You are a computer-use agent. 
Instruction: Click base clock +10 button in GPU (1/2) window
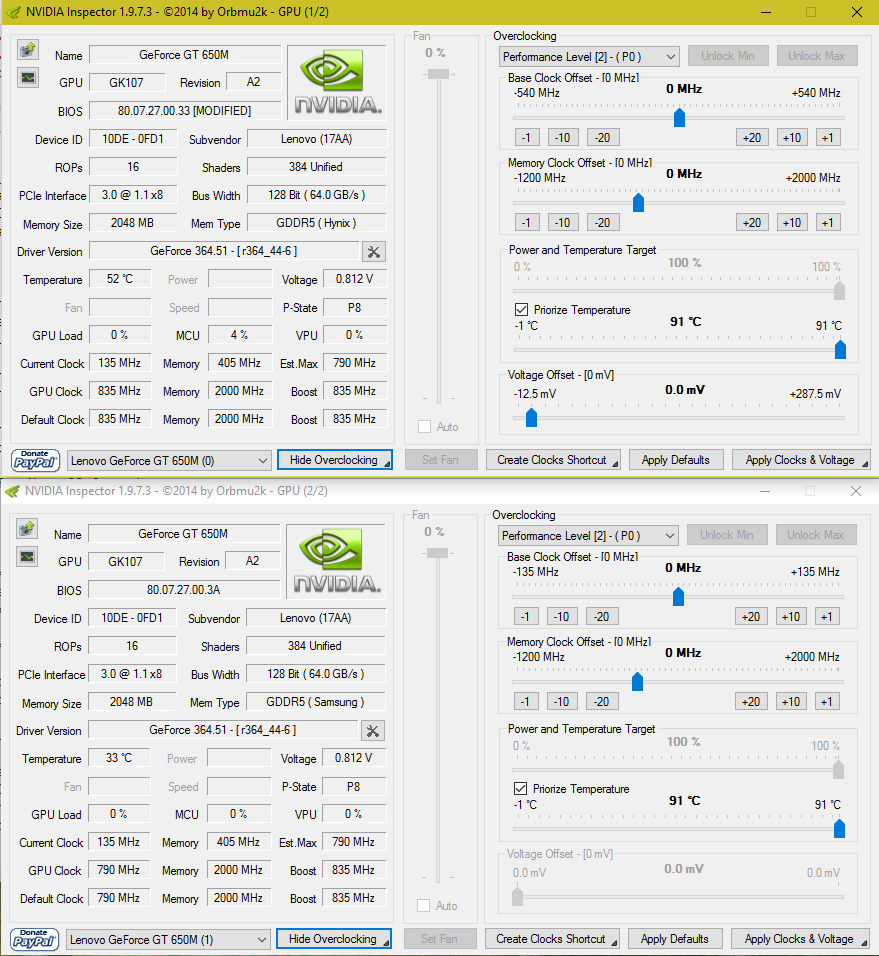(792, 137)
